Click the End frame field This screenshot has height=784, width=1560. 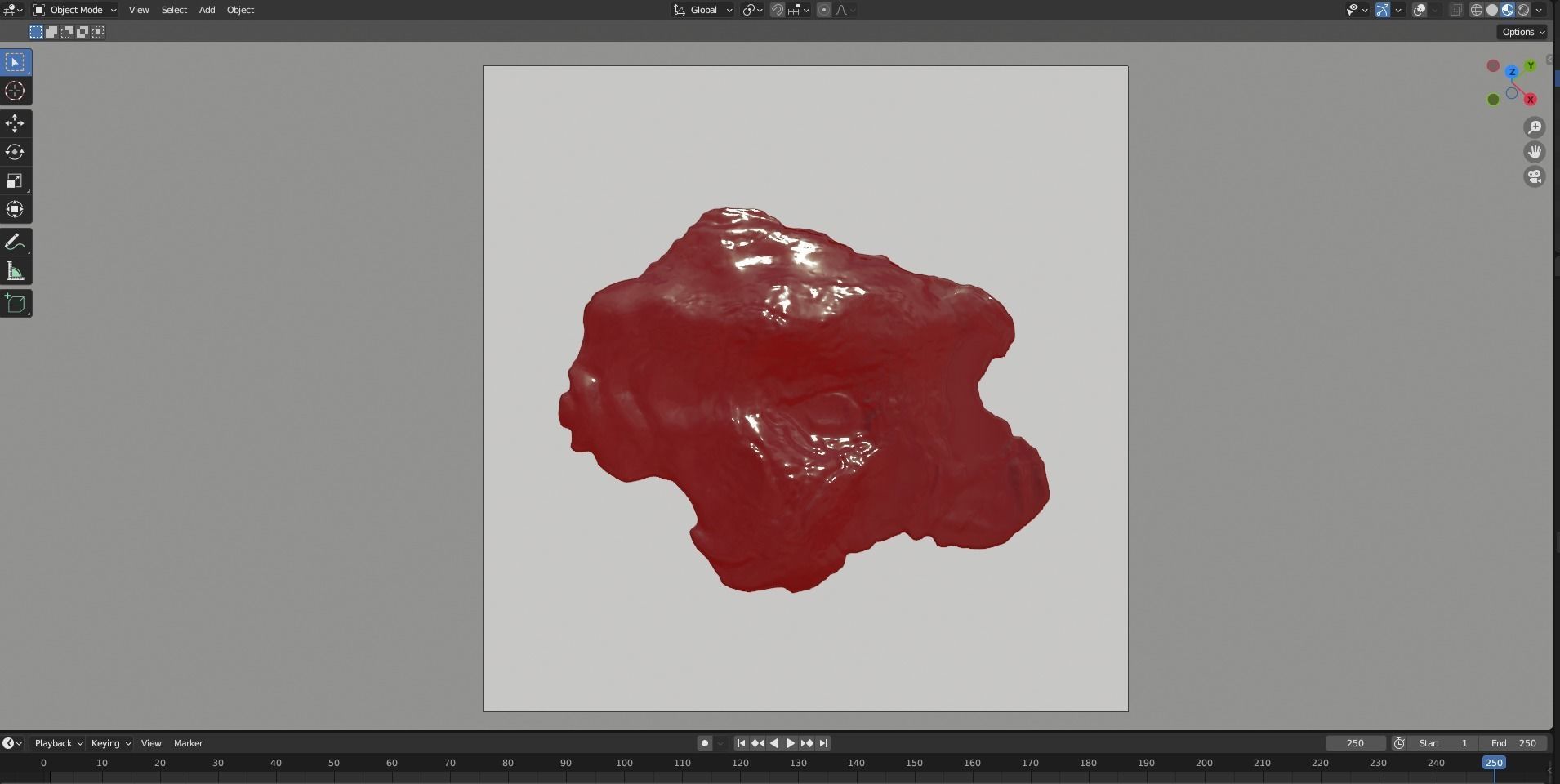tap(1513, 743)
